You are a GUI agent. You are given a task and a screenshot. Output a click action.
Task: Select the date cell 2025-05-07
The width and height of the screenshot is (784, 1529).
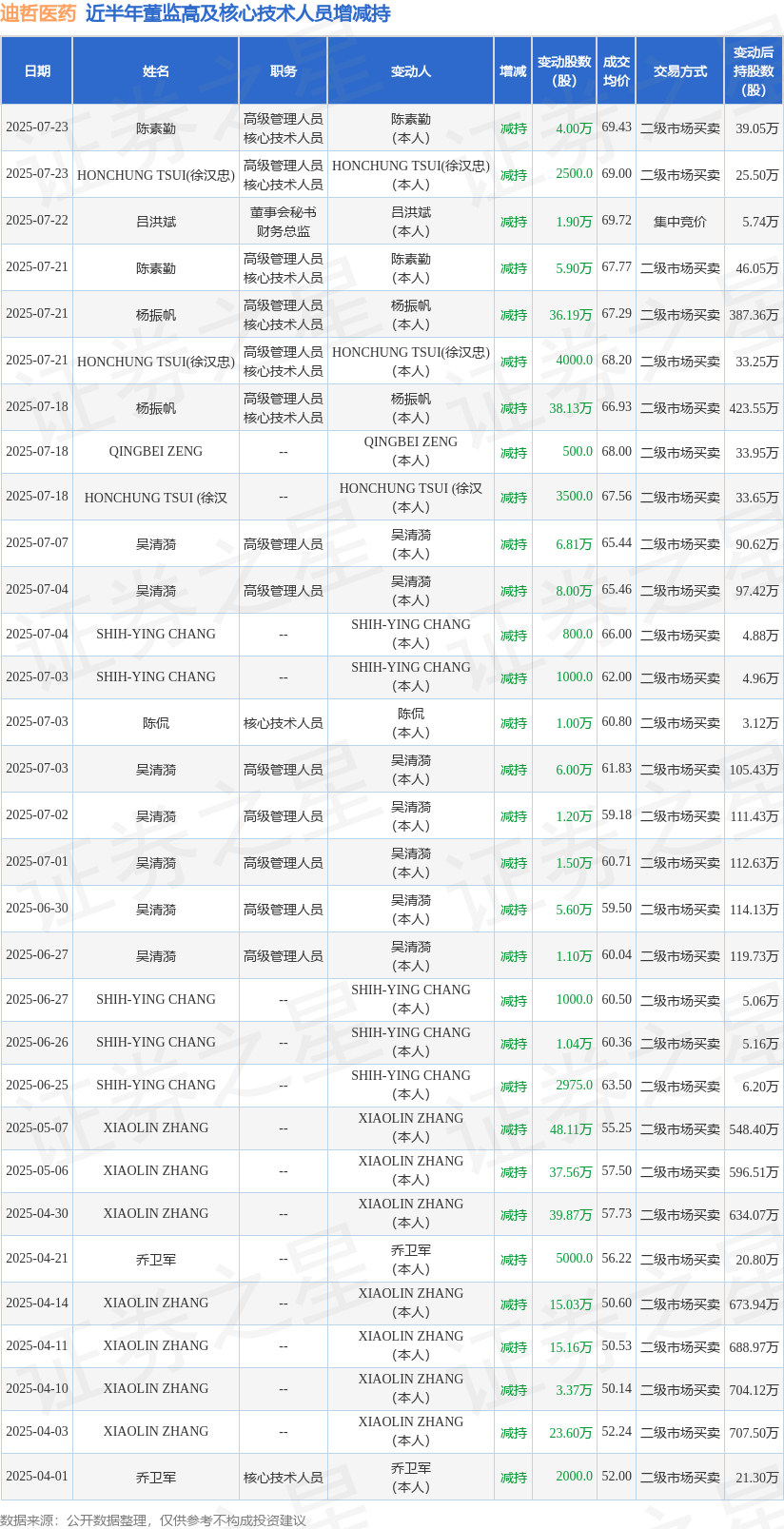[x=37, y=1128]
